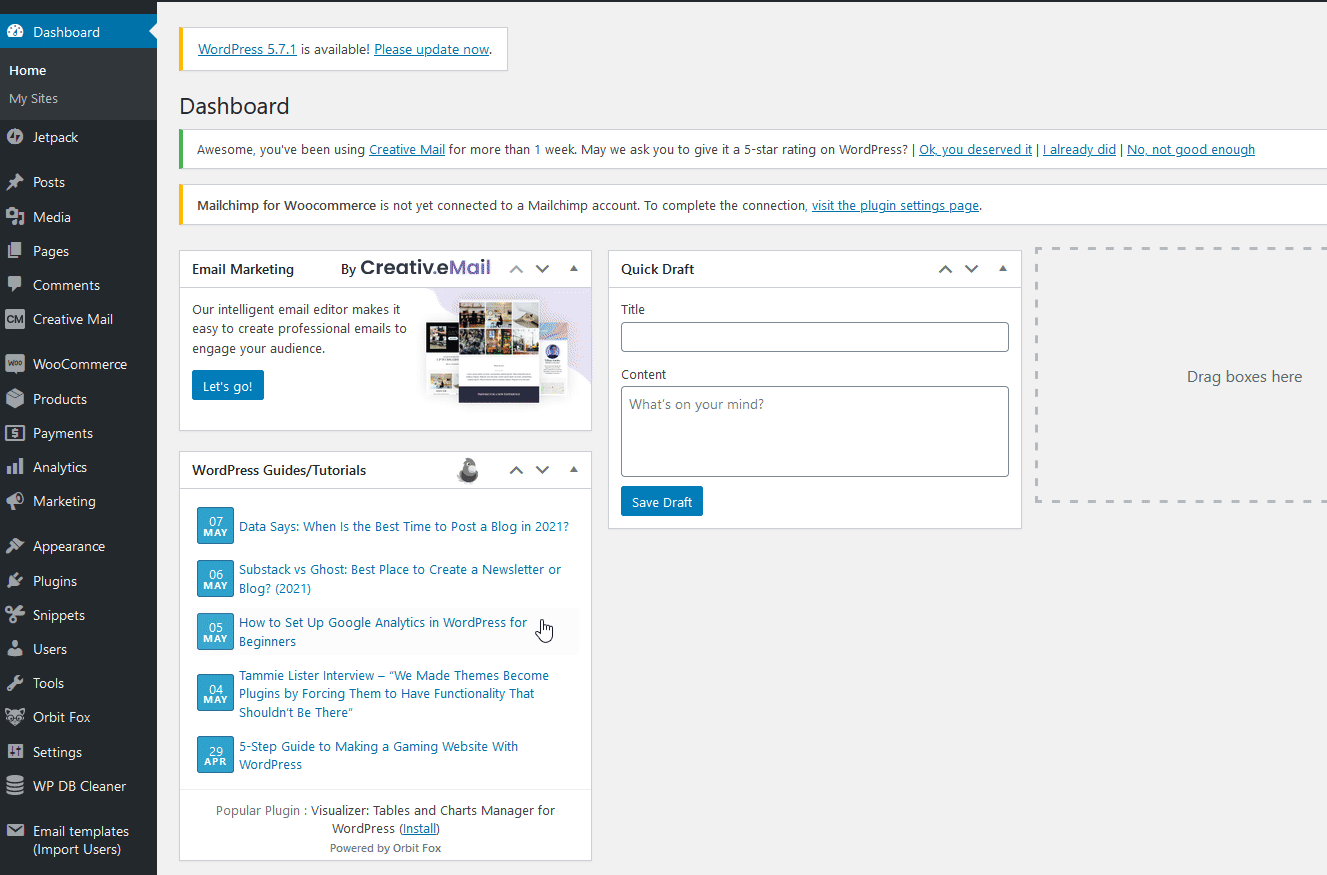Click visit the plugin settings page link

coord(895,205)
